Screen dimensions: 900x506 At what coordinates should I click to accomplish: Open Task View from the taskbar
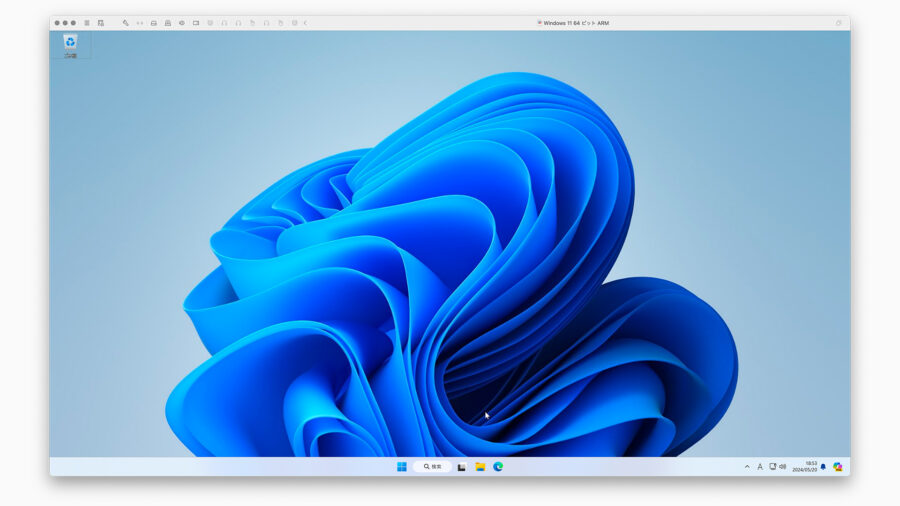pyautogui.click(x=461, y=467)
